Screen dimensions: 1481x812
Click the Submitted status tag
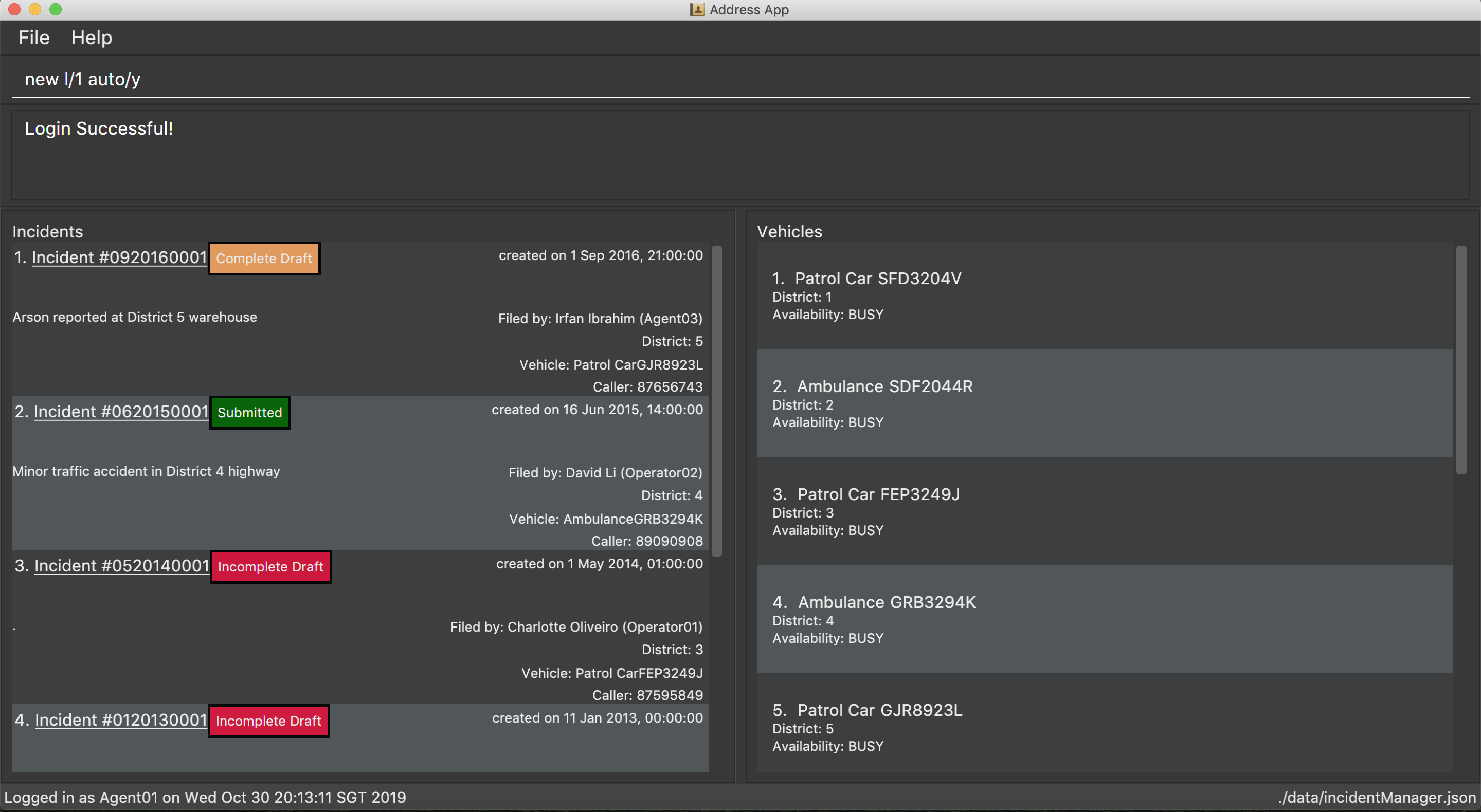tap(249, 413)
